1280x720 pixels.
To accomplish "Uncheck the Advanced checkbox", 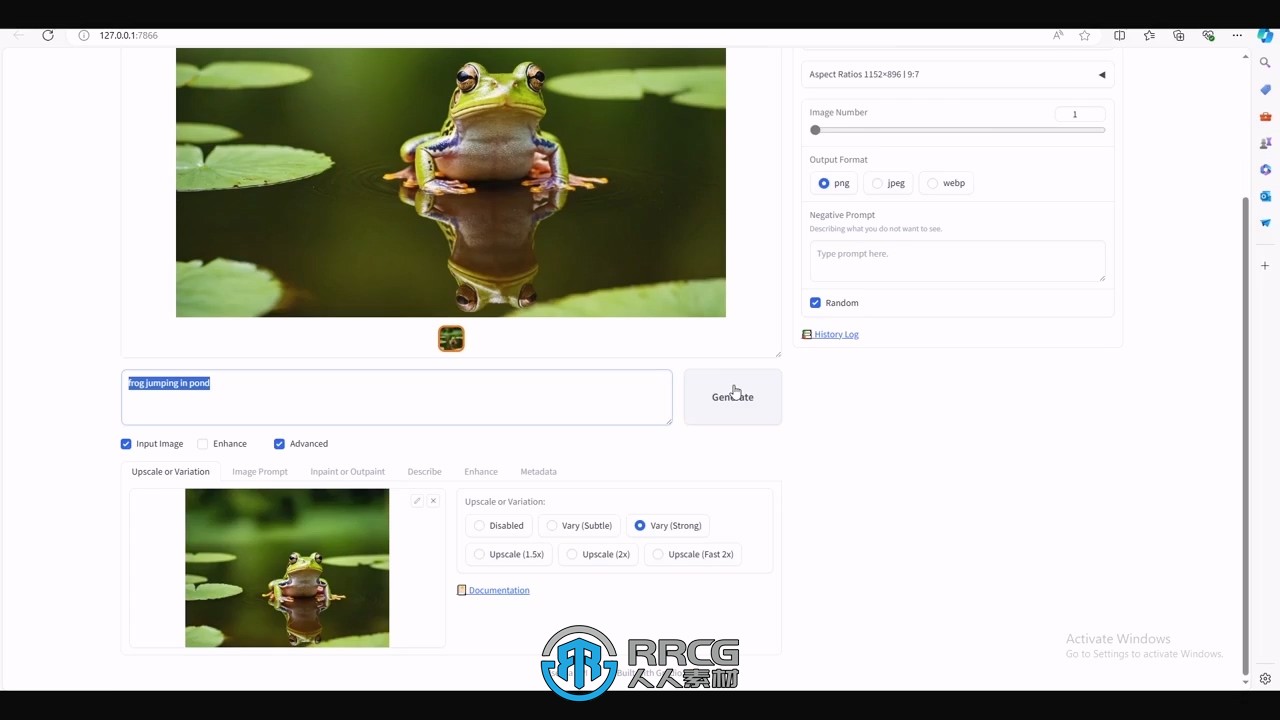I will [279, 444].
